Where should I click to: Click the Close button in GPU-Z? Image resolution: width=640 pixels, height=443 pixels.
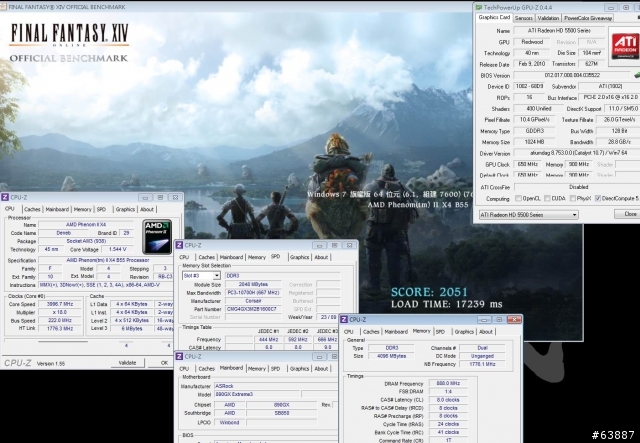click(629, 214)
